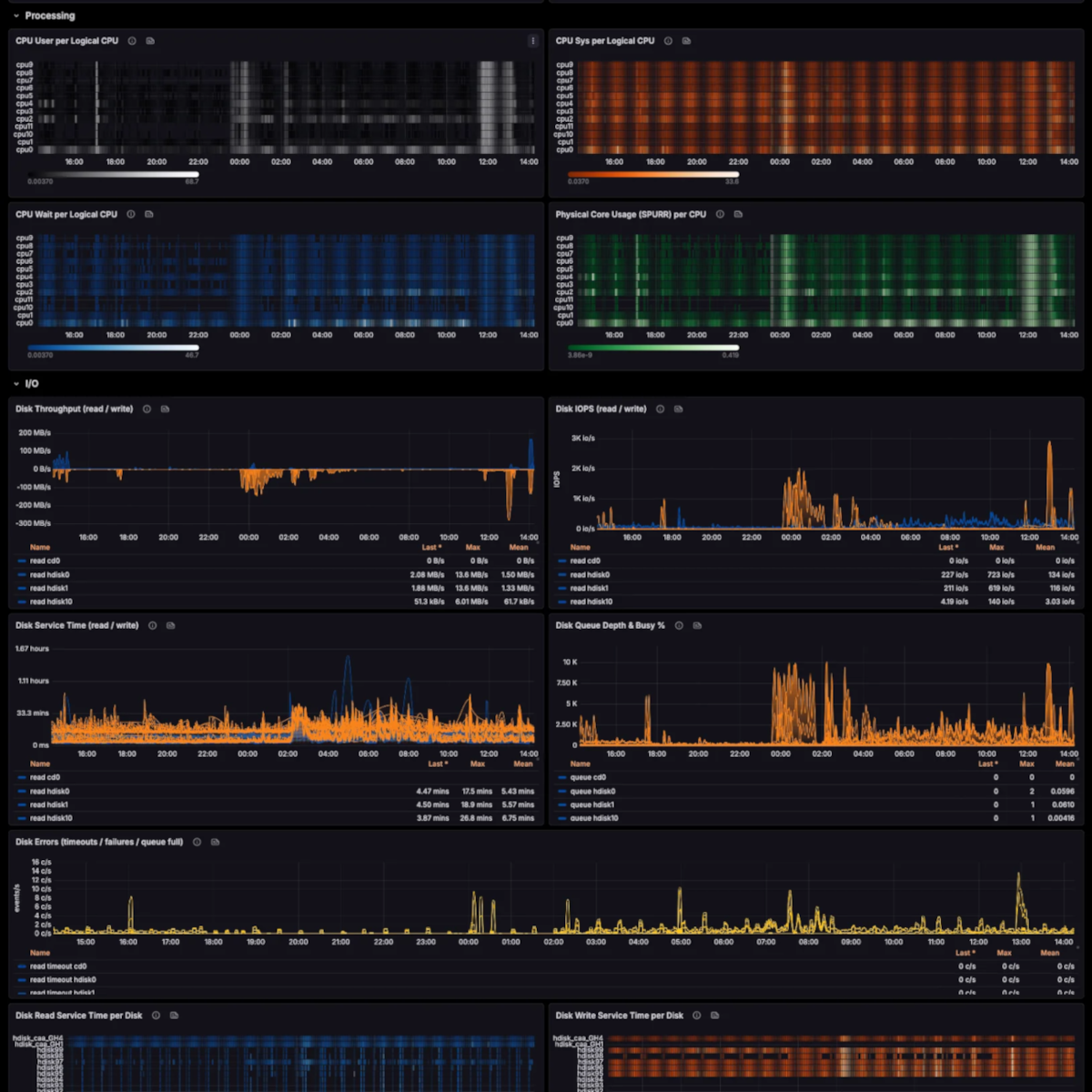Open the CPU User per Logical CPU panel menu

[532, 41]
